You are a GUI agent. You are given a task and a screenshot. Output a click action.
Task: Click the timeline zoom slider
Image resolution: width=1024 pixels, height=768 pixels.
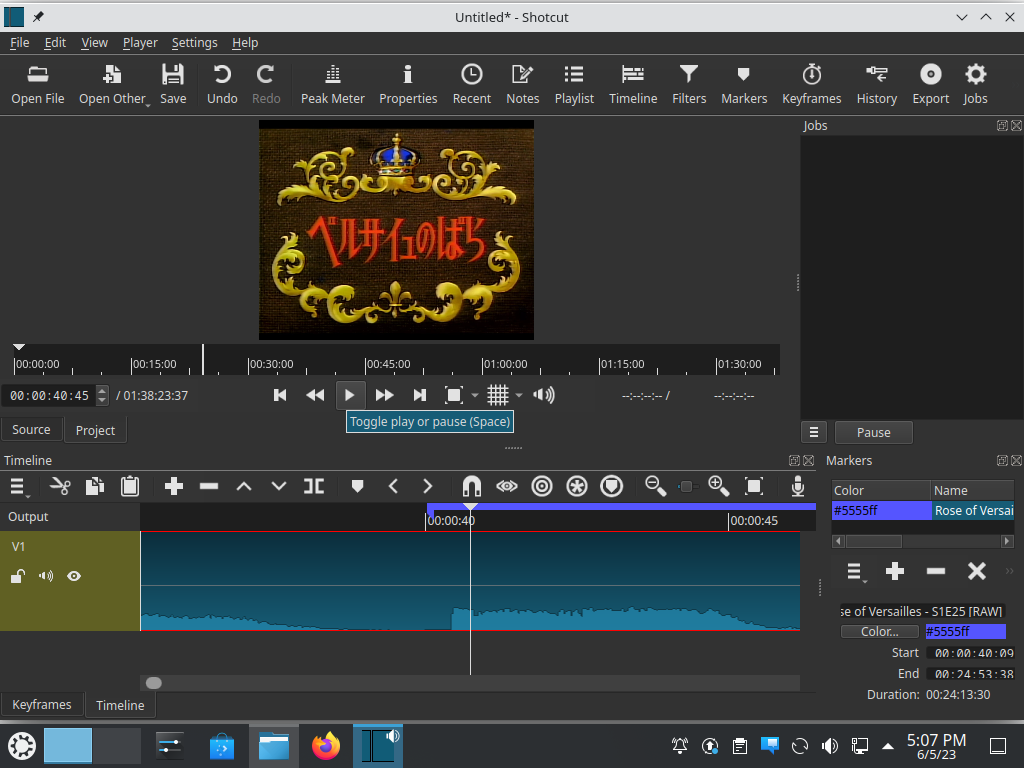(x=686, y=487)
